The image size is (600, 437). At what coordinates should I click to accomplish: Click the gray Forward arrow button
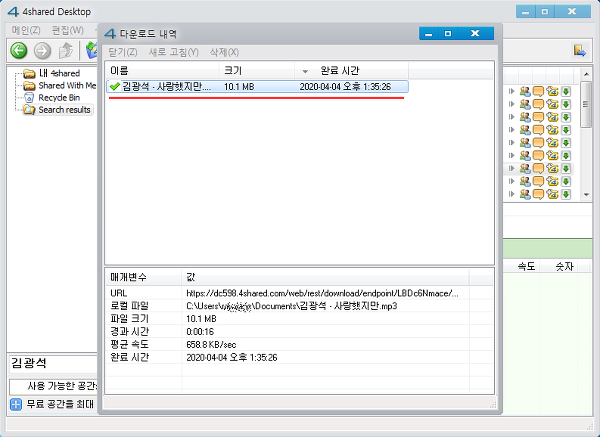coord(42,50)
